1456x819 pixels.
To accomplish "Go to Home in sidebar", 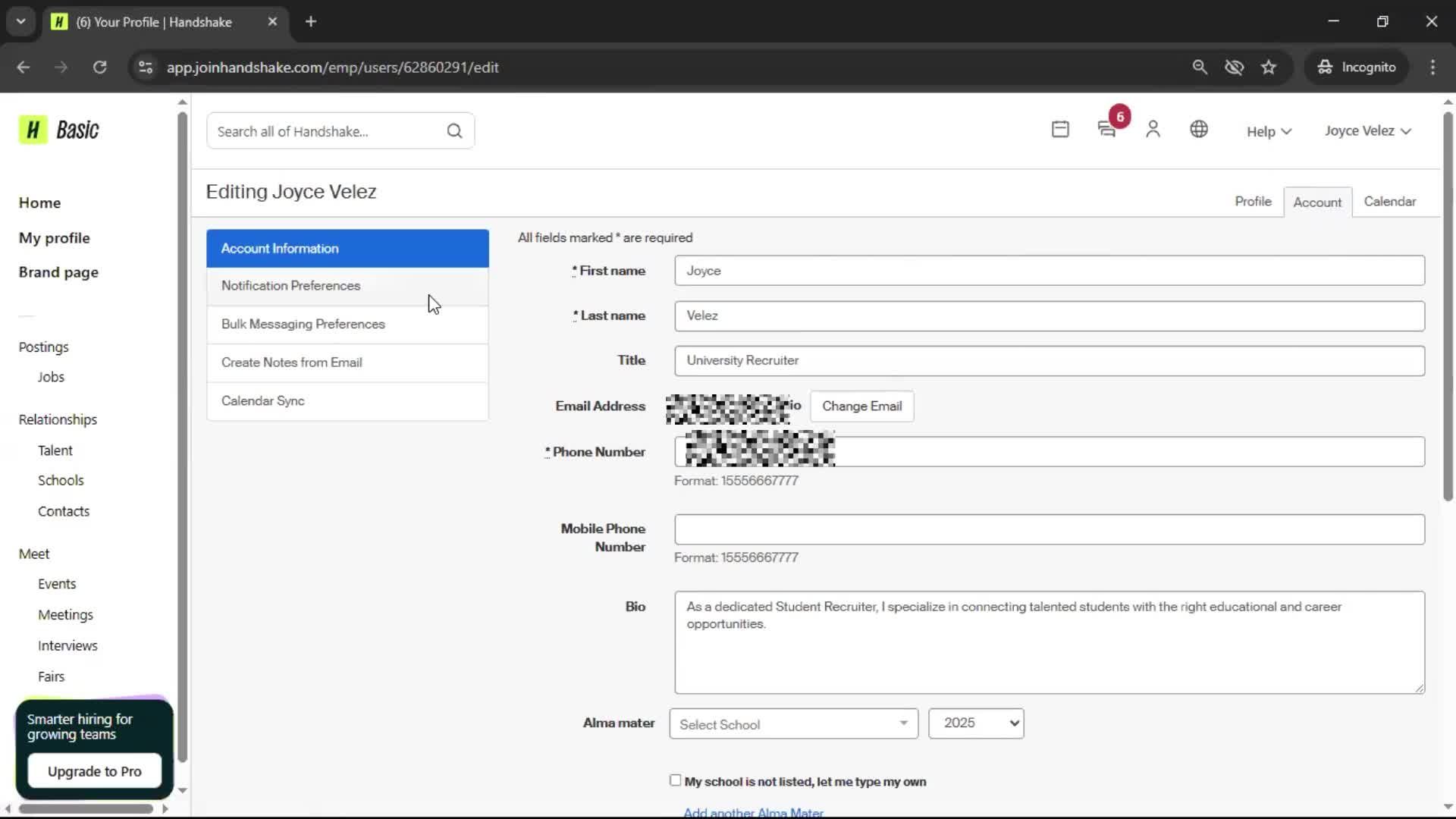I will tap(39, 202).
